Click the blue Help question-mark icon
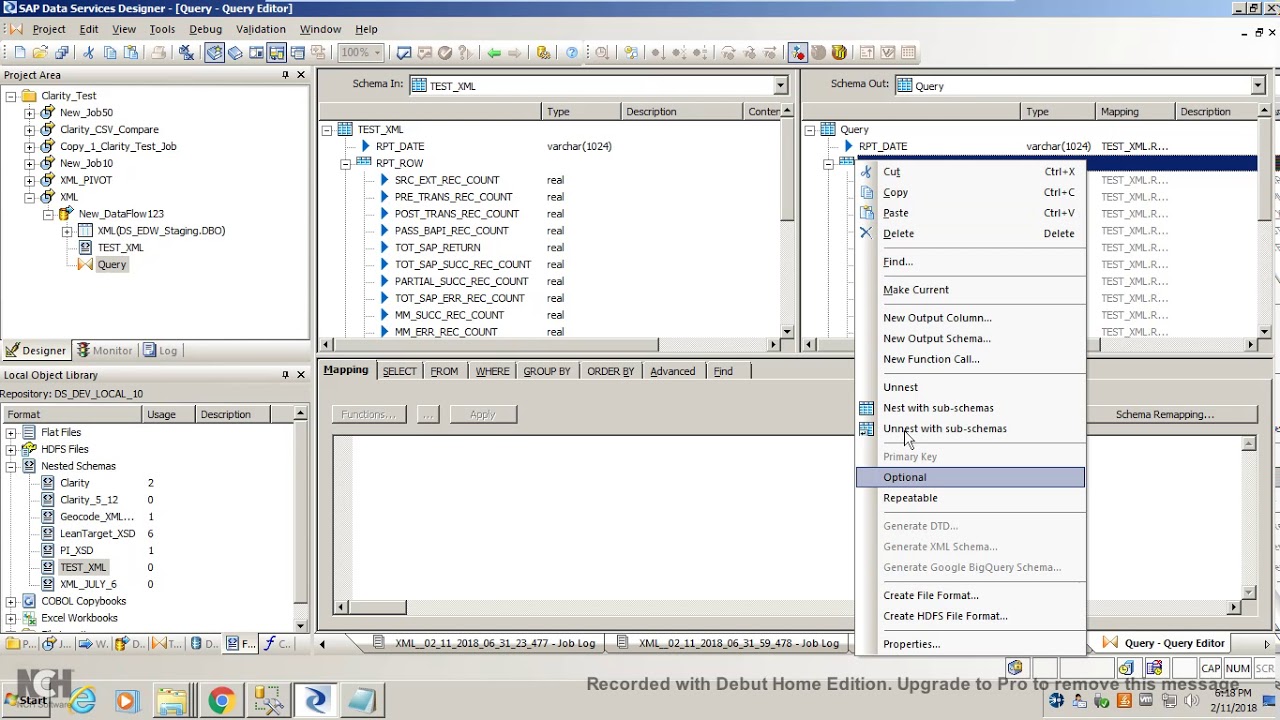 [572, 53]
